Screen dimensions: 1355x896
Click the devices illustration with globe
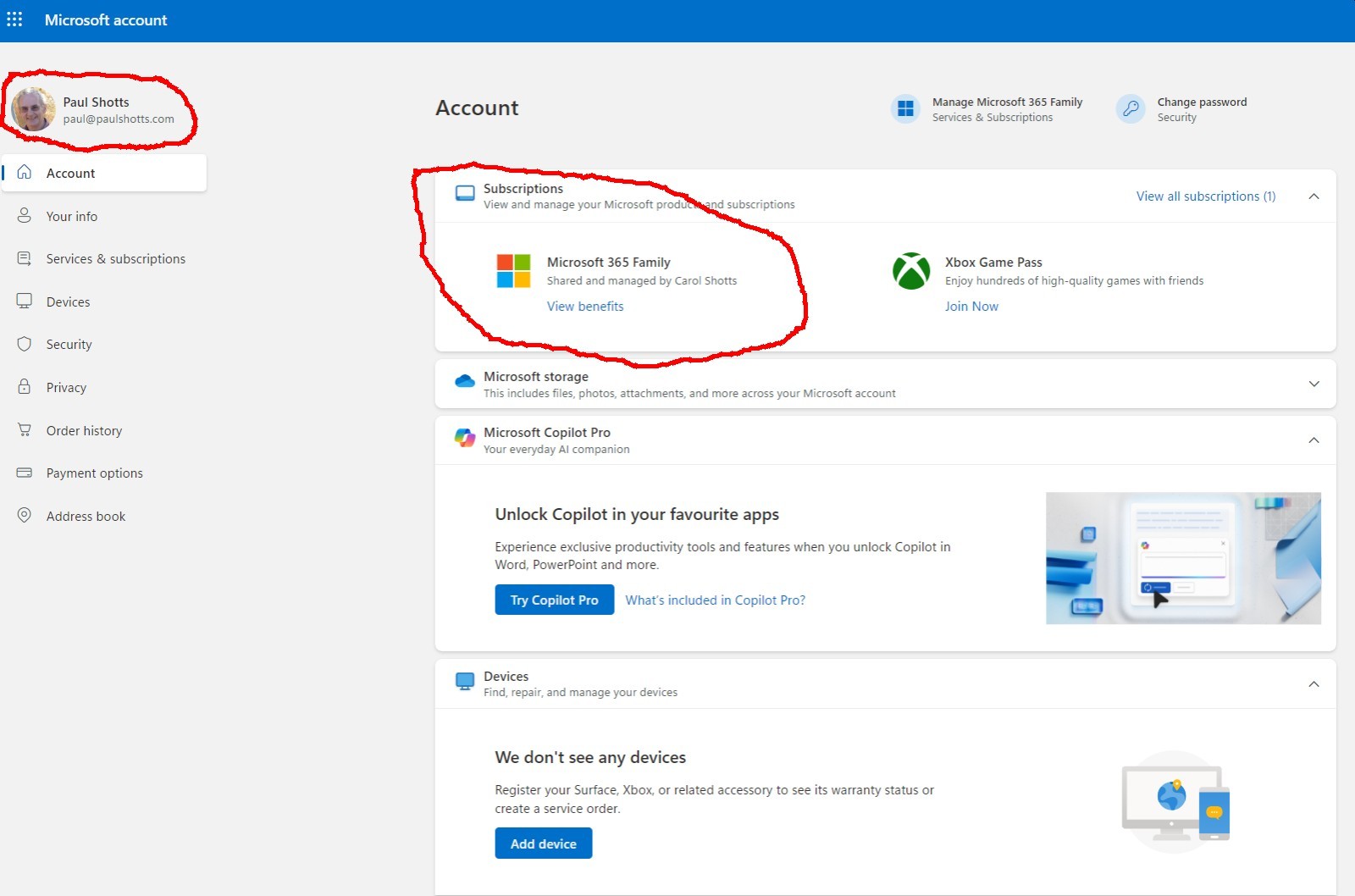1176,802
